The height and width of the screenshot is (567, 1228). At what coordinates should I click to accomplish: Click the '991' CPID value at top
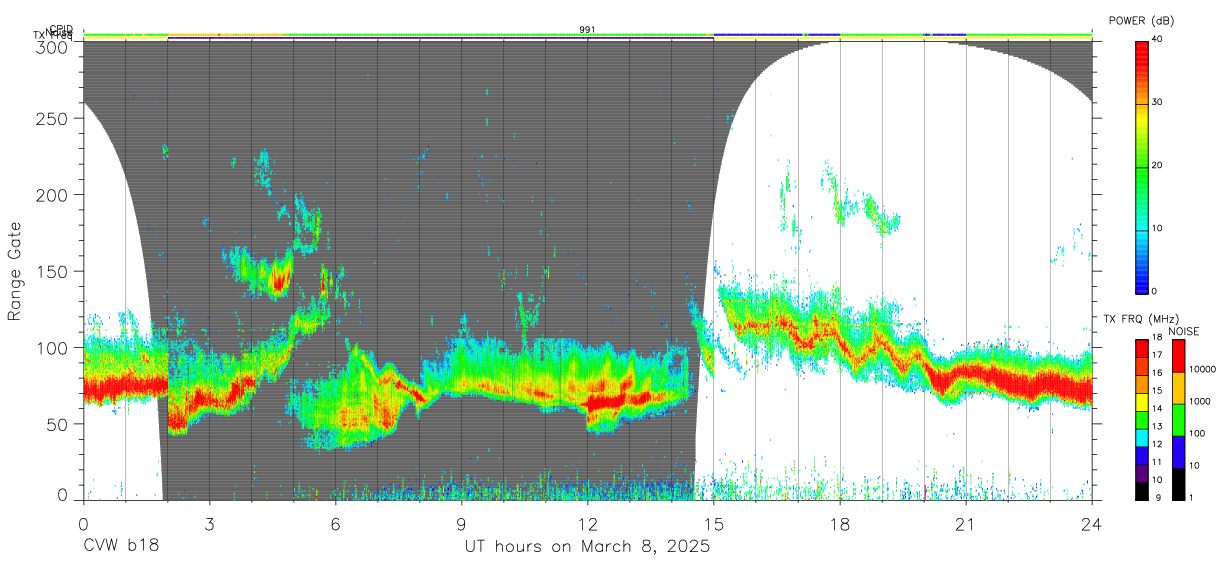[588, 30]
